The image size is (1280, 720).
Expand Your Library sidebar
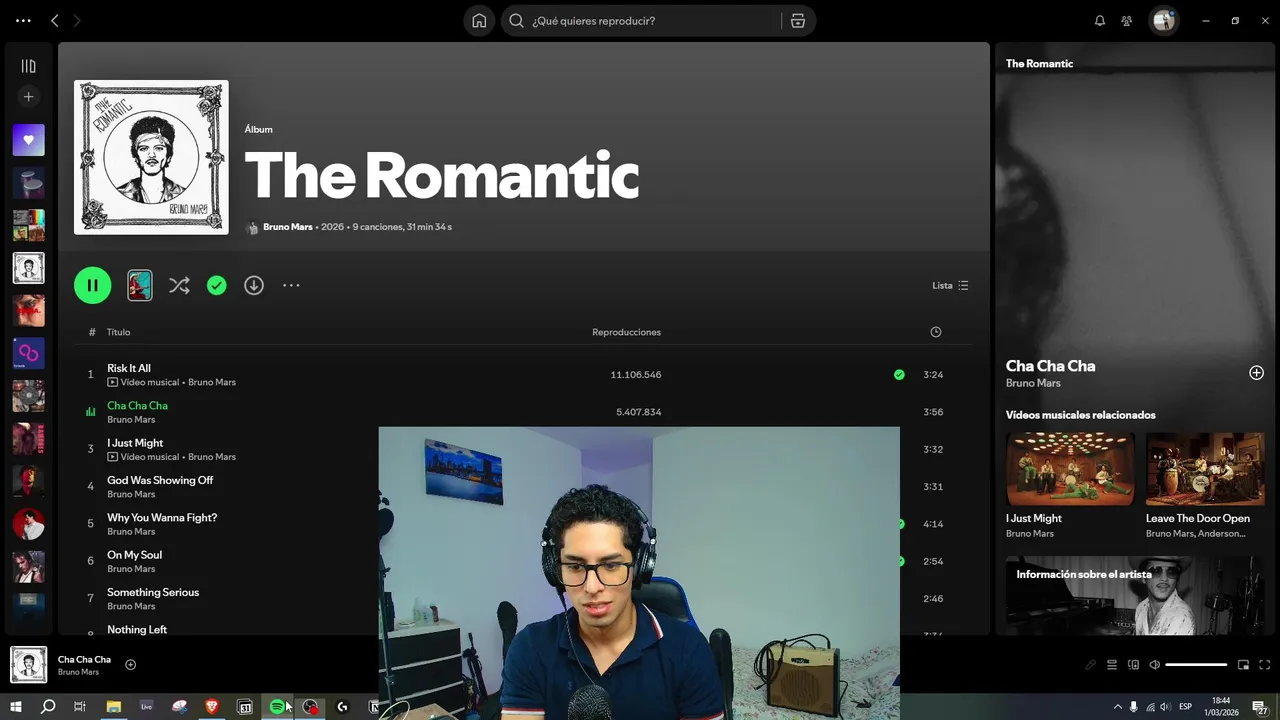[28, 66]
